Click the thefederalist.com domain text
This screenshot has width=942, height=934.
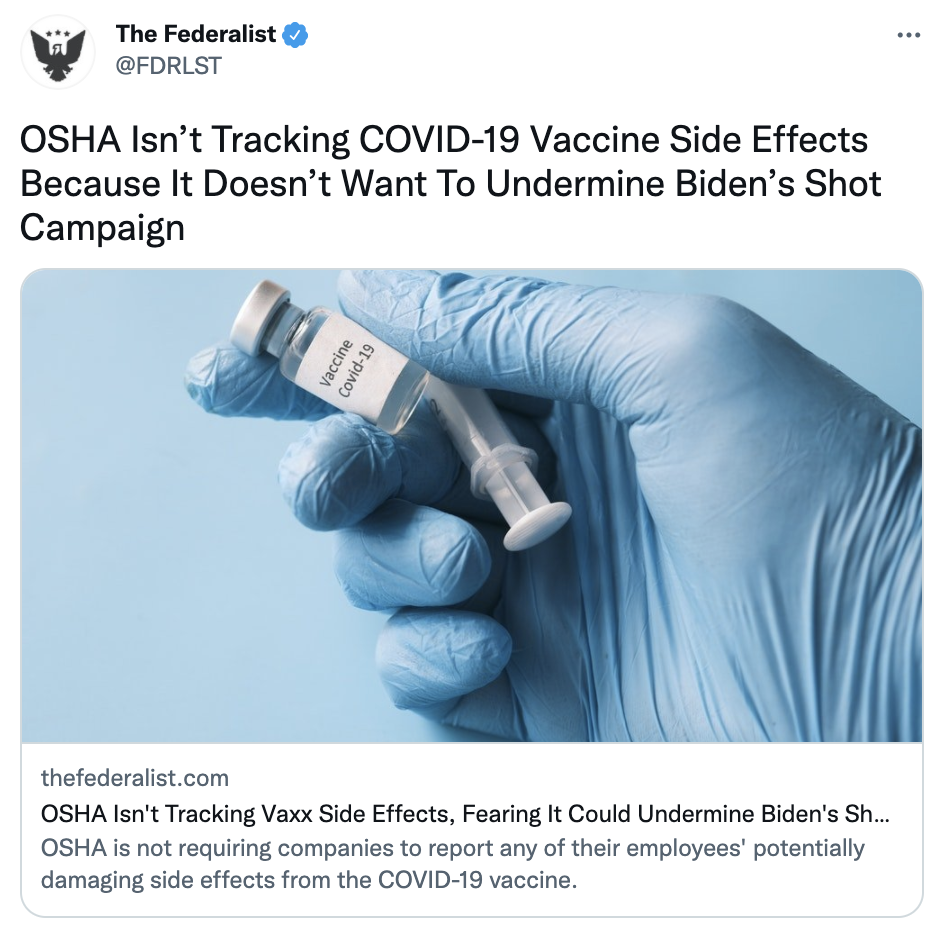[135, 778]
